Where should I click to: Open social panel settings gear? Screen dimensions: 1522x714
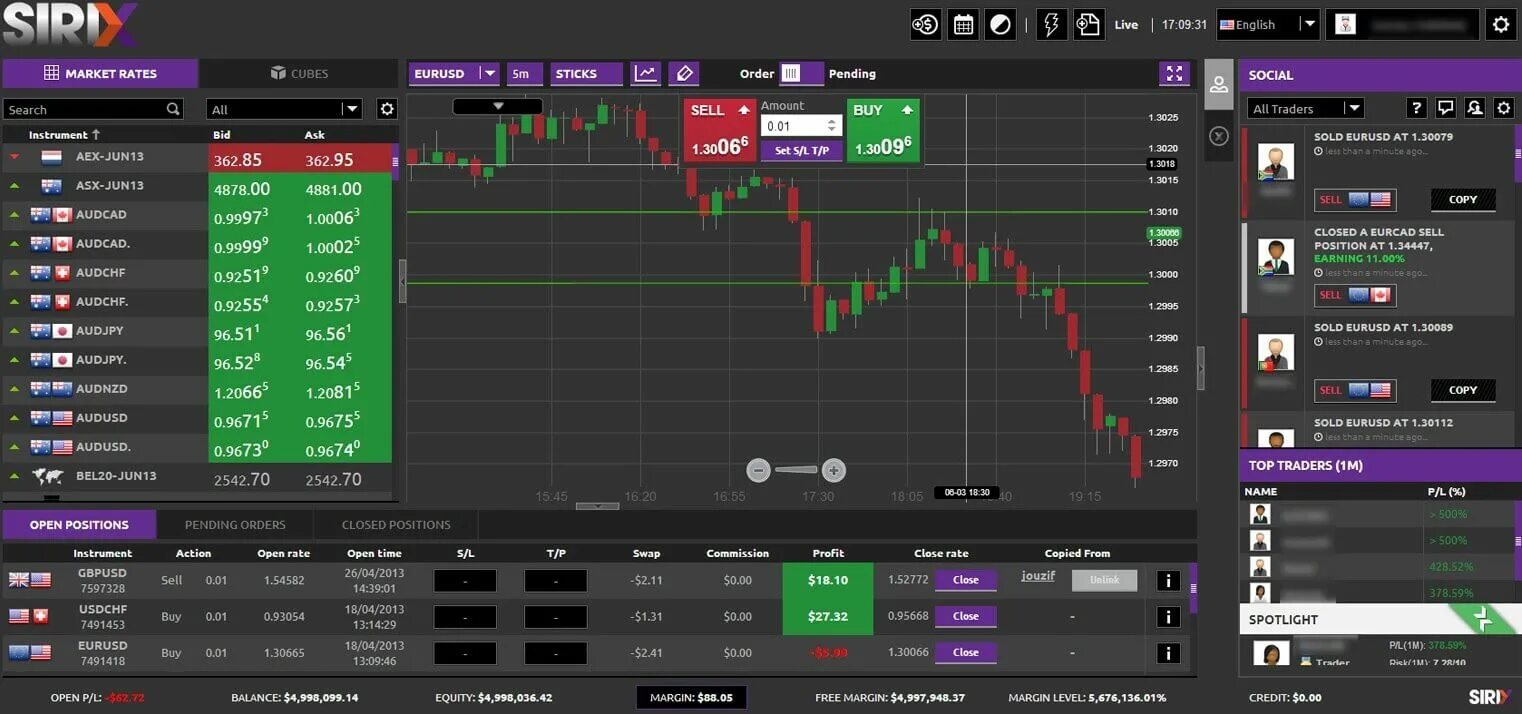1503,108
